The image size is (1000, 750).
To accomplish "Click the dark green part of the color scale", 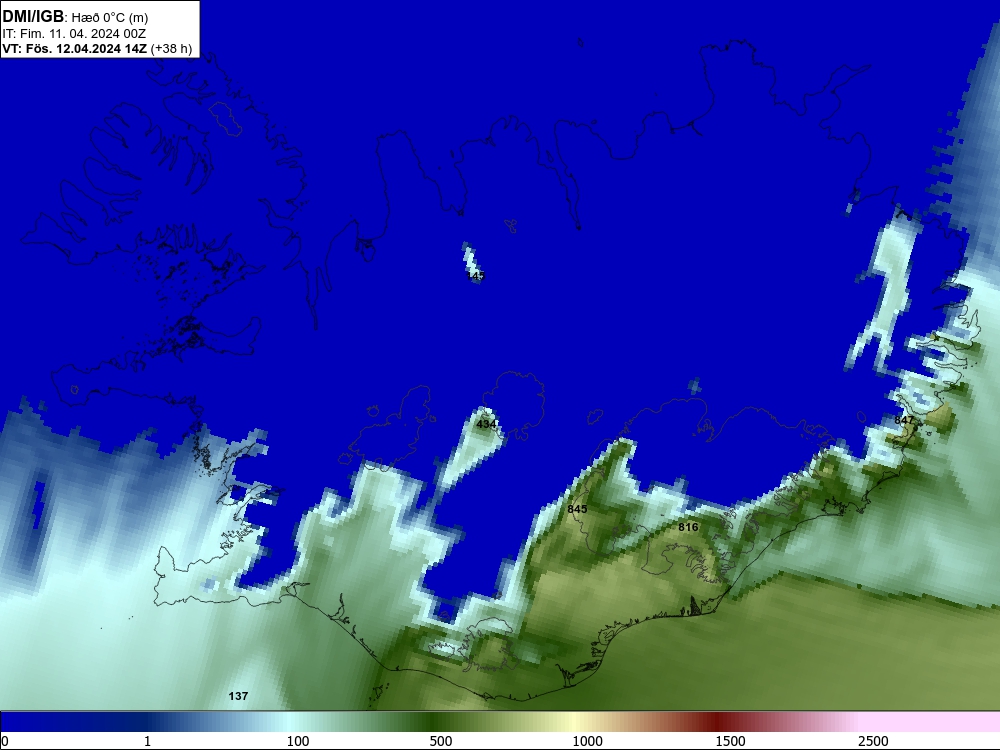I will click(x=434, y=722).
